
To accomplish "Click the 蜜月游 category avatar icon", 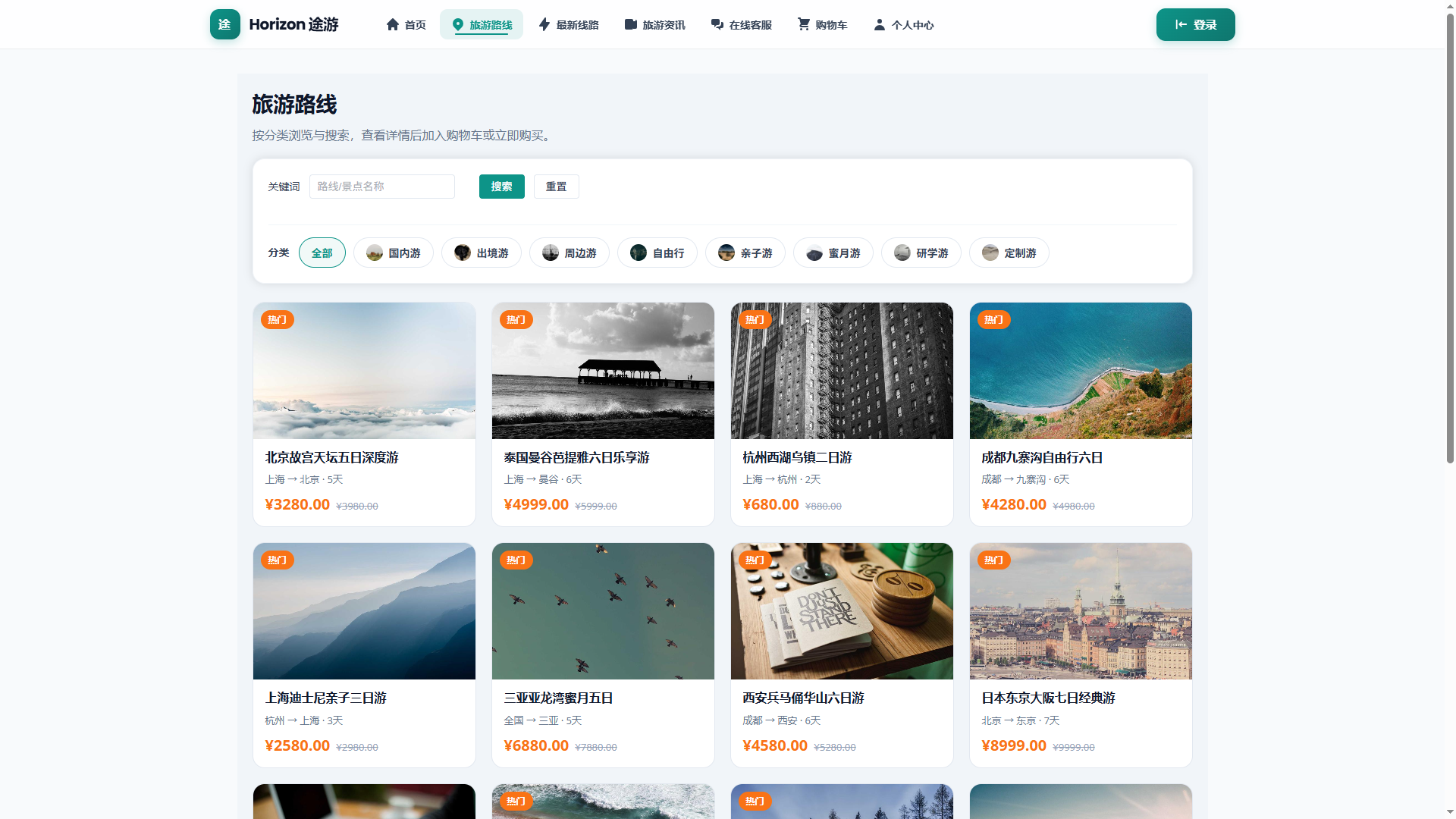I will pyautogui.click(x=814, y=253).
